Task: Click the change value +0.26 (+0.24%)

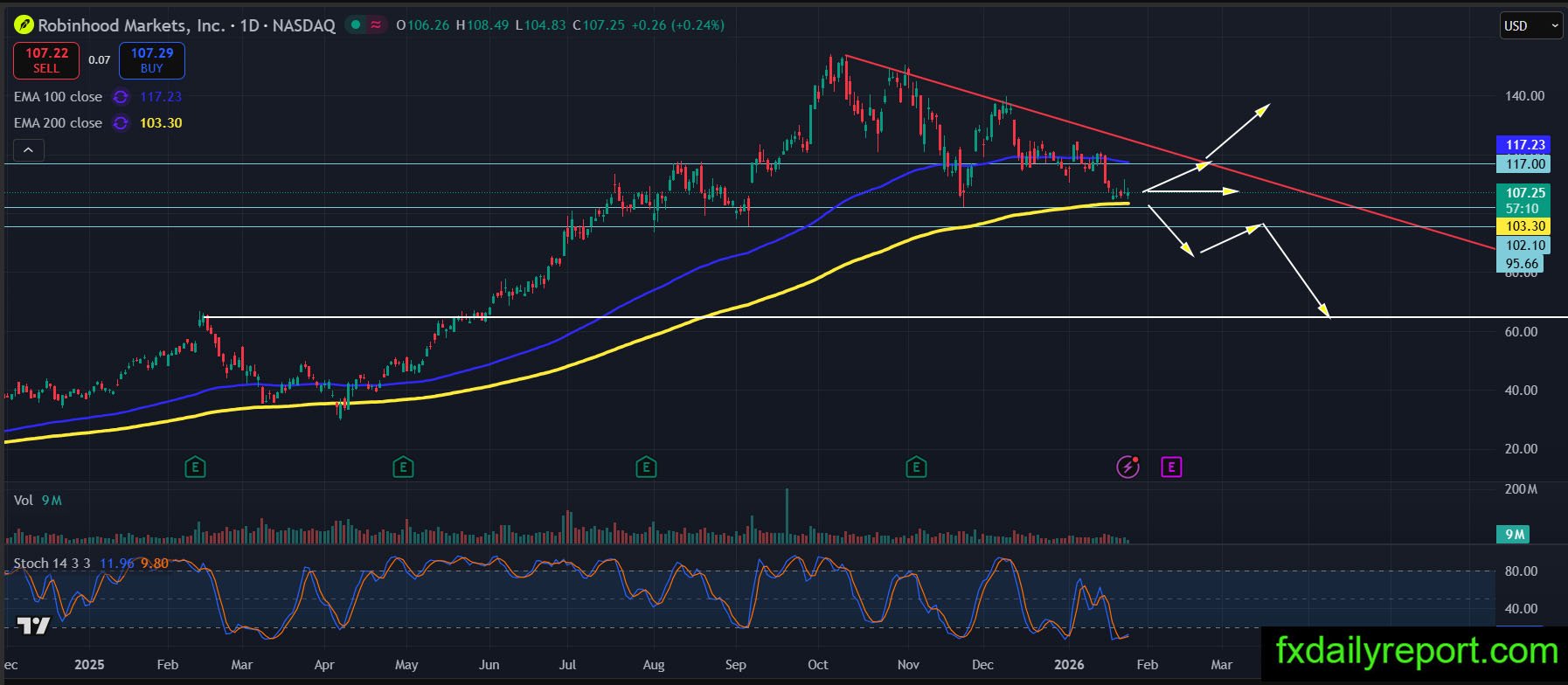Action: [x=678, y=25]
